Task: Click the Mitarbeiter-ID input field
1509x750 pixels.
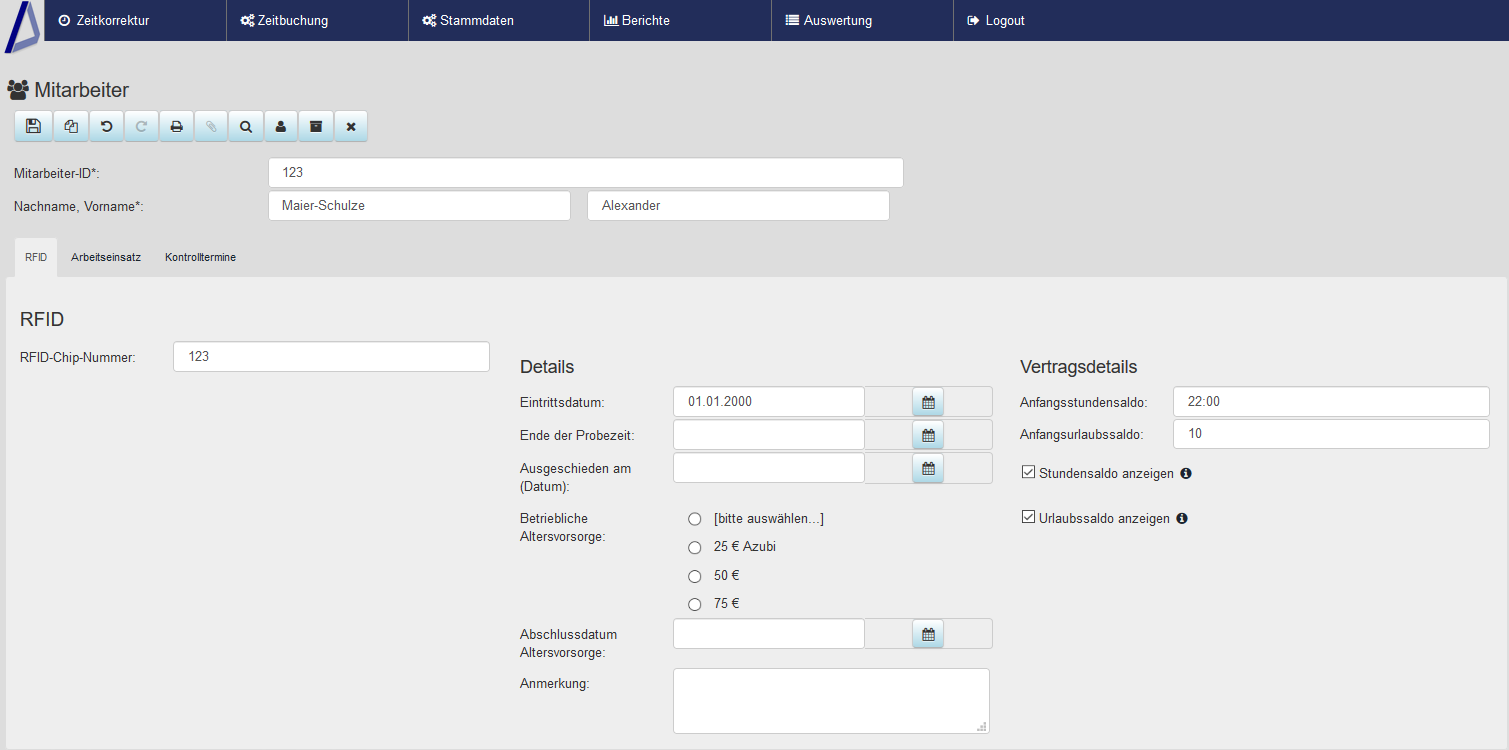Action: (586, 172)
